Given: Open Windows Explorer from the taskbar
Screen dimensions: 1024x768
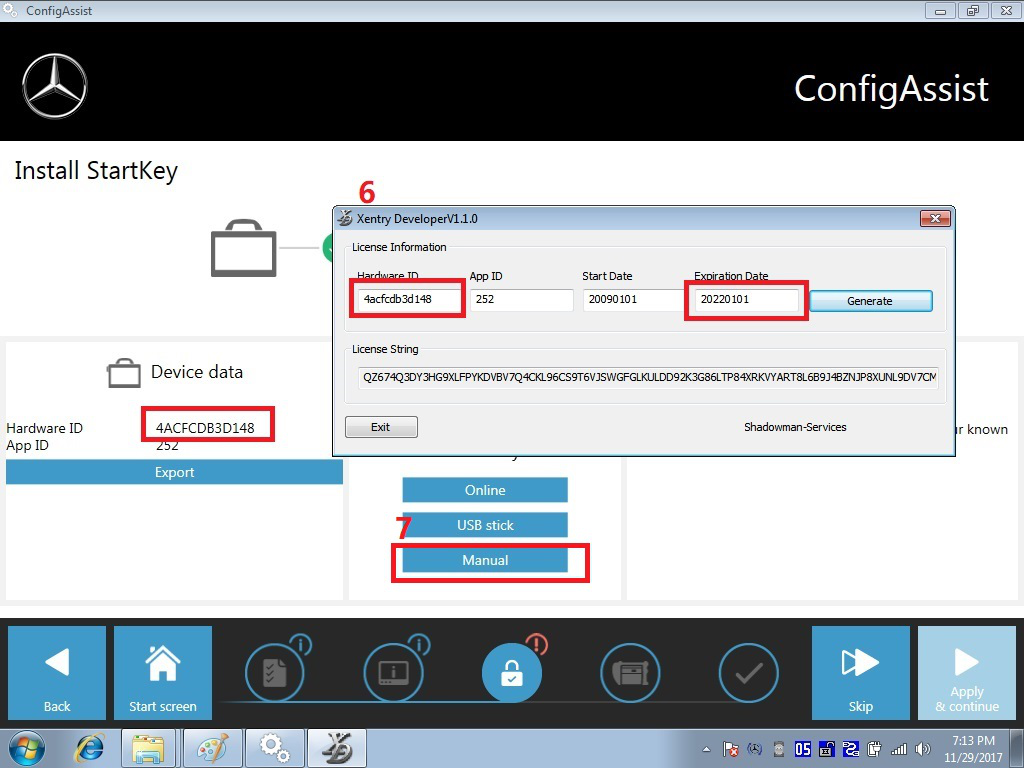Looking at the screenshot, I should click(x=148, y=747).
